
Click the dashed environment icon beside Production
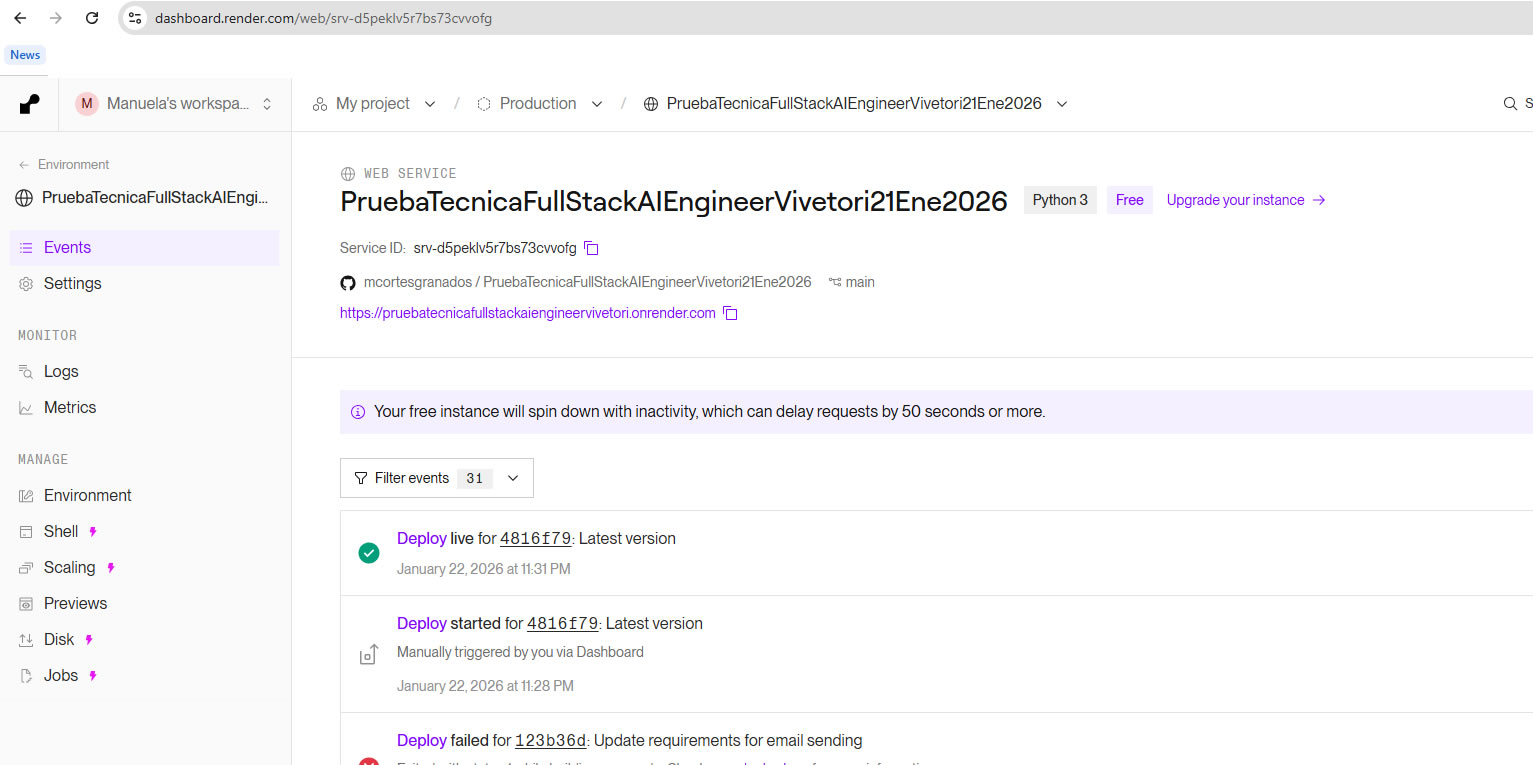(484, 104)
